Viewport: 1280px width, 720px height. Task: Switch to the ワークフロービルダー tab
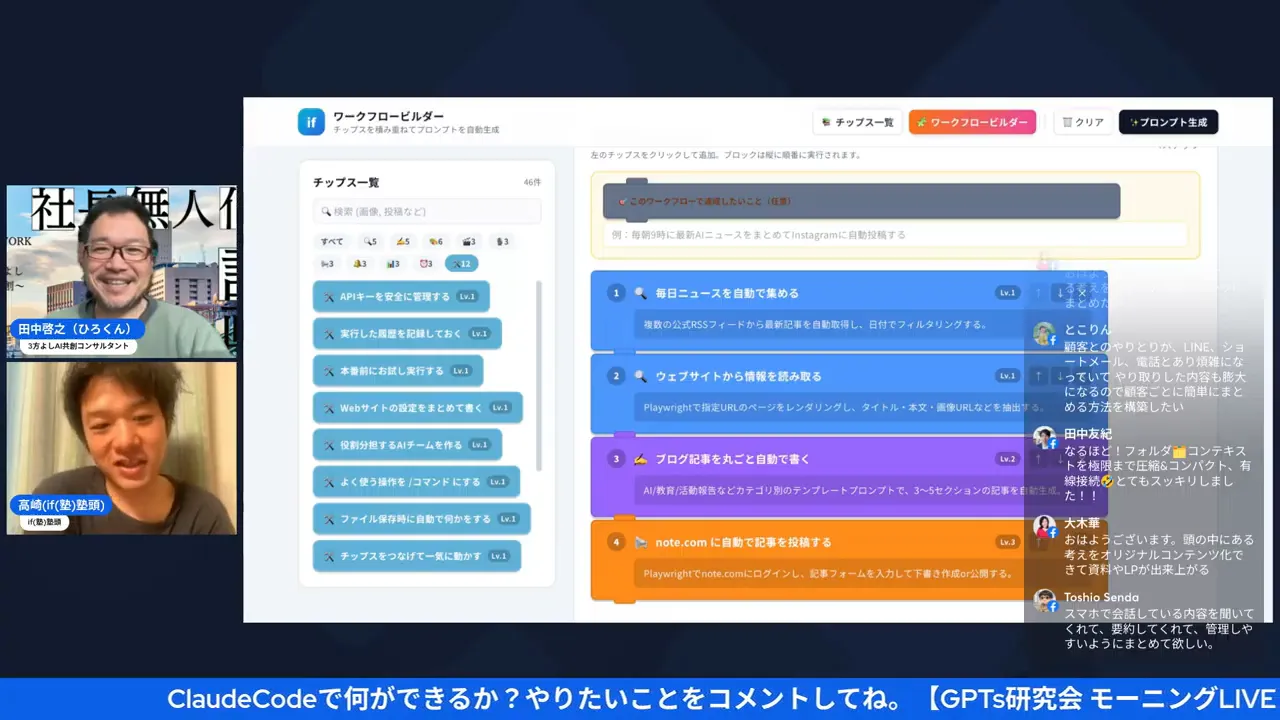coord(972,122)
